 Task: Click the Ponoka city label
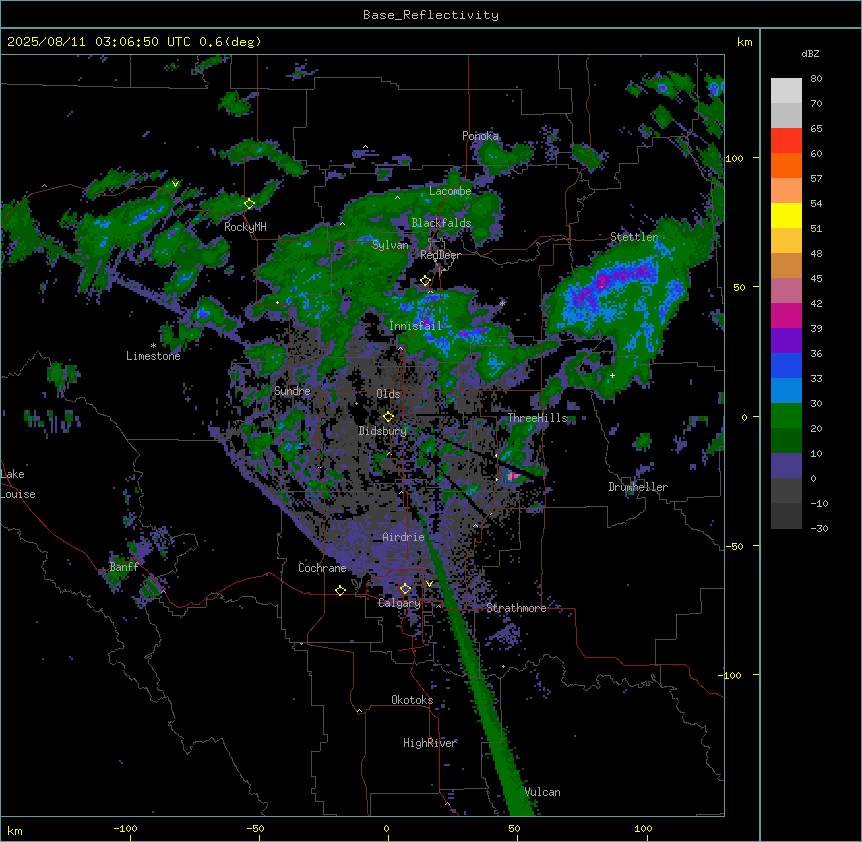480,136
